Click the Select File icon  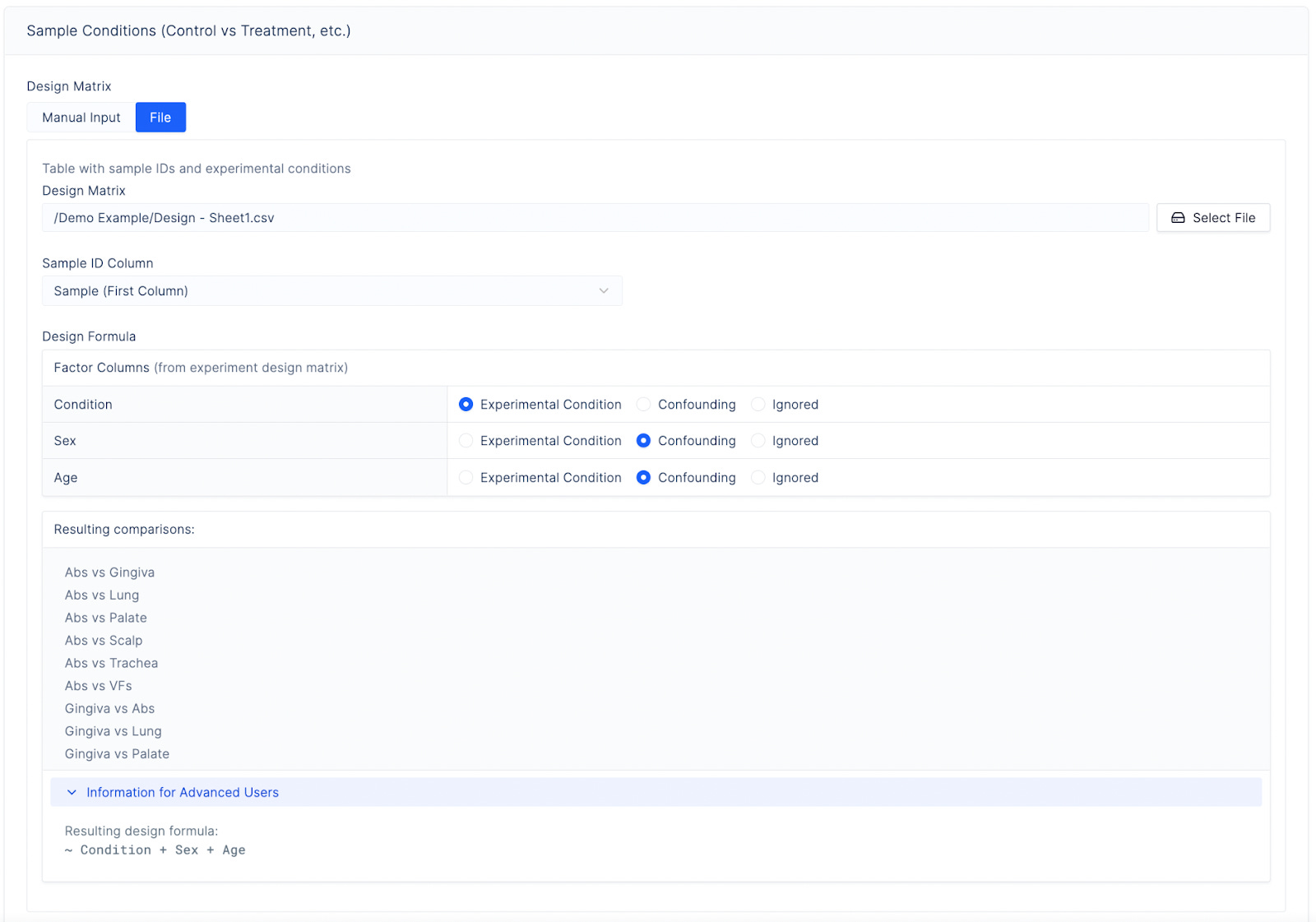coord(1178,217)
